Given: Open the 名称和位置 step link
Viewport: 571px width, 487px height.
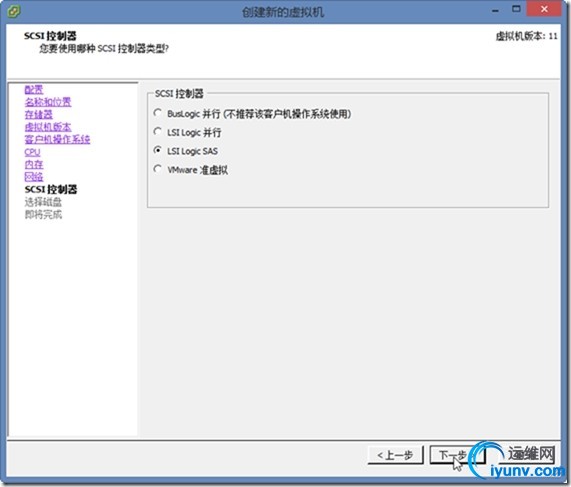Looking at the screenshot, I should pyautogui.click(x=48, y=102).
